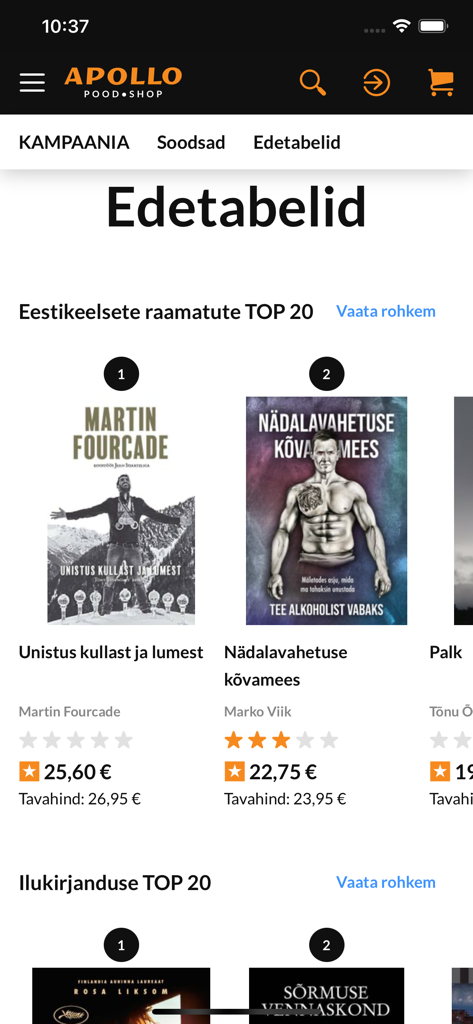This screenshot has width=473, height=1024.
Task: Select the KAMPAANIA tab
Action: (74, 142)
